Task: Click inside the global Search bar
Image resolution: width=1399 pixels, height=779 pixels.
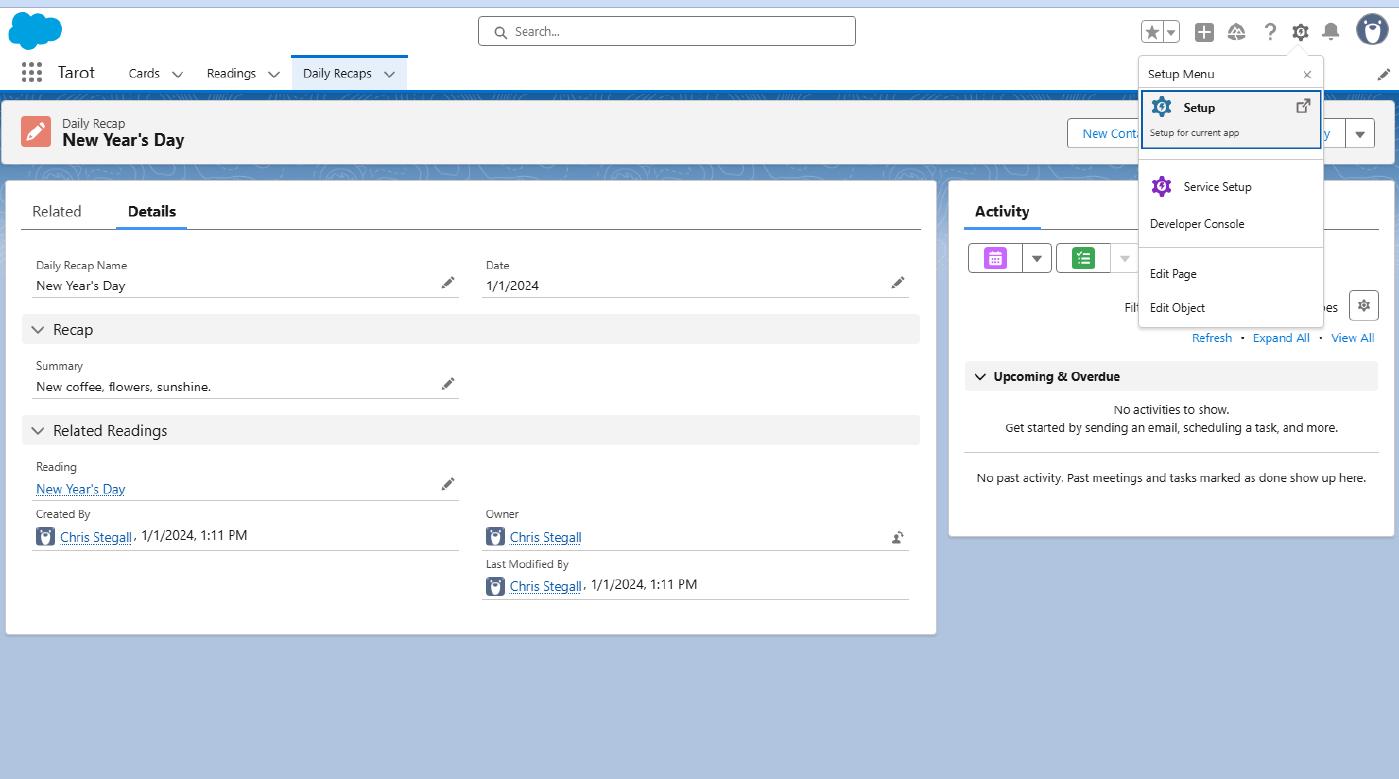Action: pos(666,31)
